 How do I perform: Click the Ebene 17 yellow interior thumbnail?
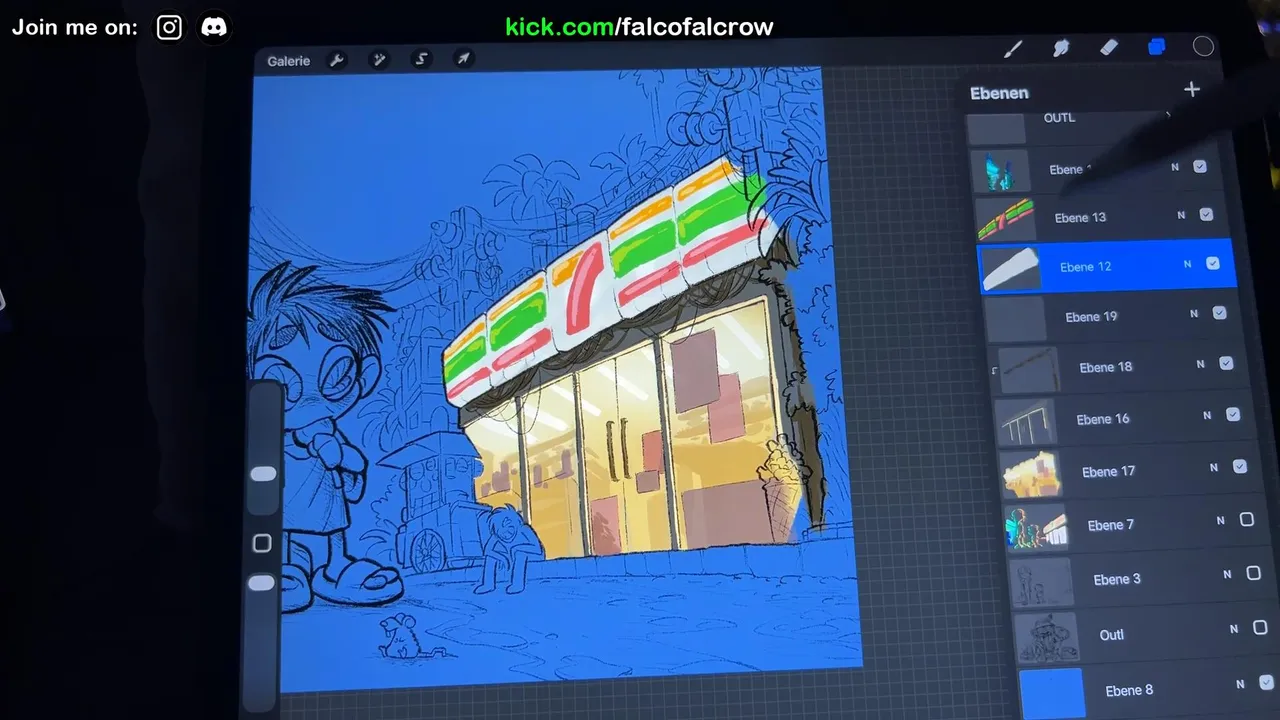pyautogui.click(x=1031, y=474)
